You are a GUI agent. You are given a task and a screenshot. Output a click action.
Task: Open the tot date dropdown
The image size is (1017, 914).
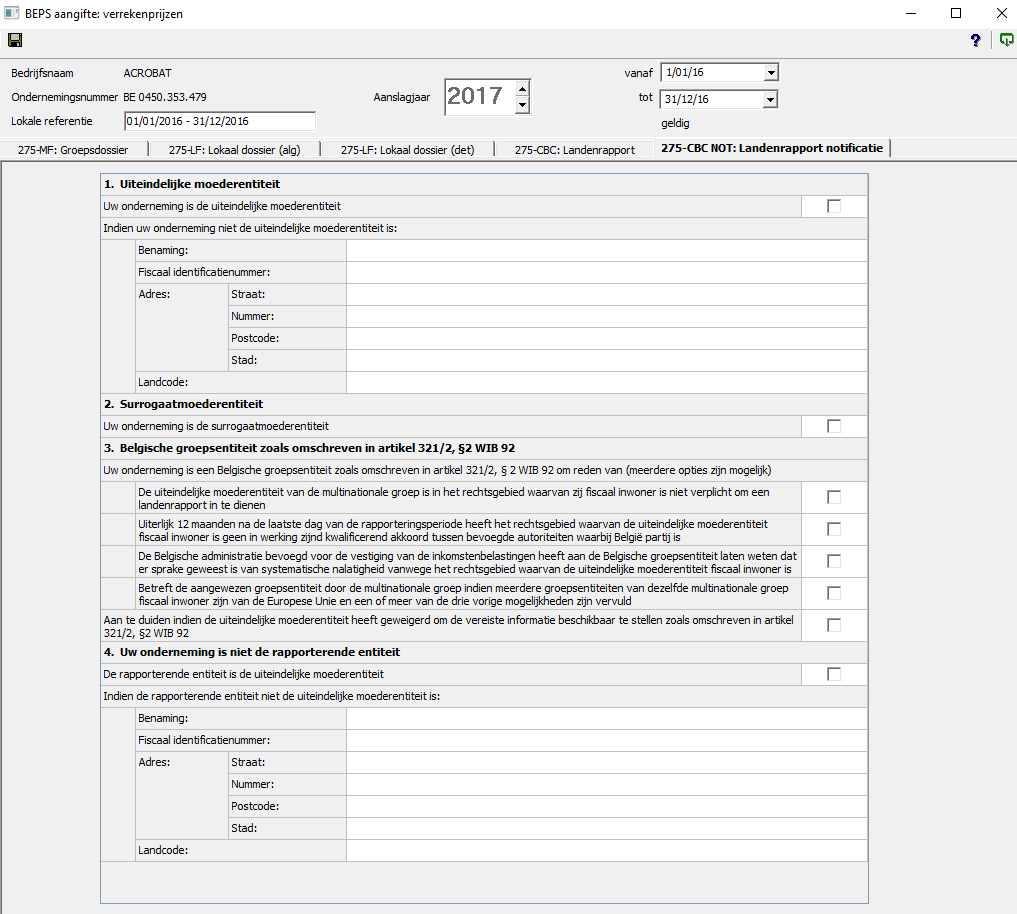click(x=770, y=99)
